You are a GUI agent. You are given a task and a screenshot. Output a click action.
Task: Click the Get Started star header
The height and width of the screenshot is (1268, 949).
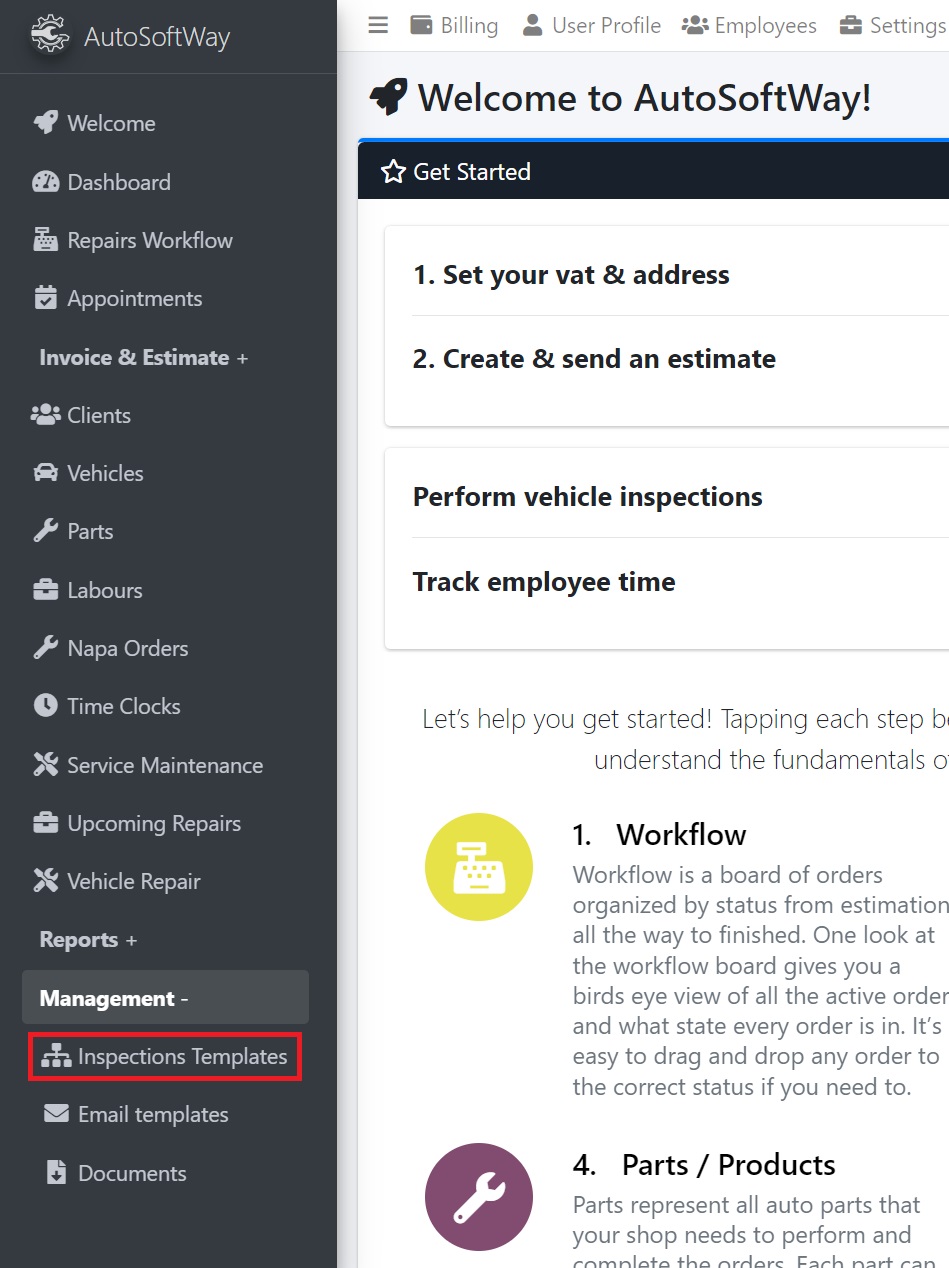point(458,171)
